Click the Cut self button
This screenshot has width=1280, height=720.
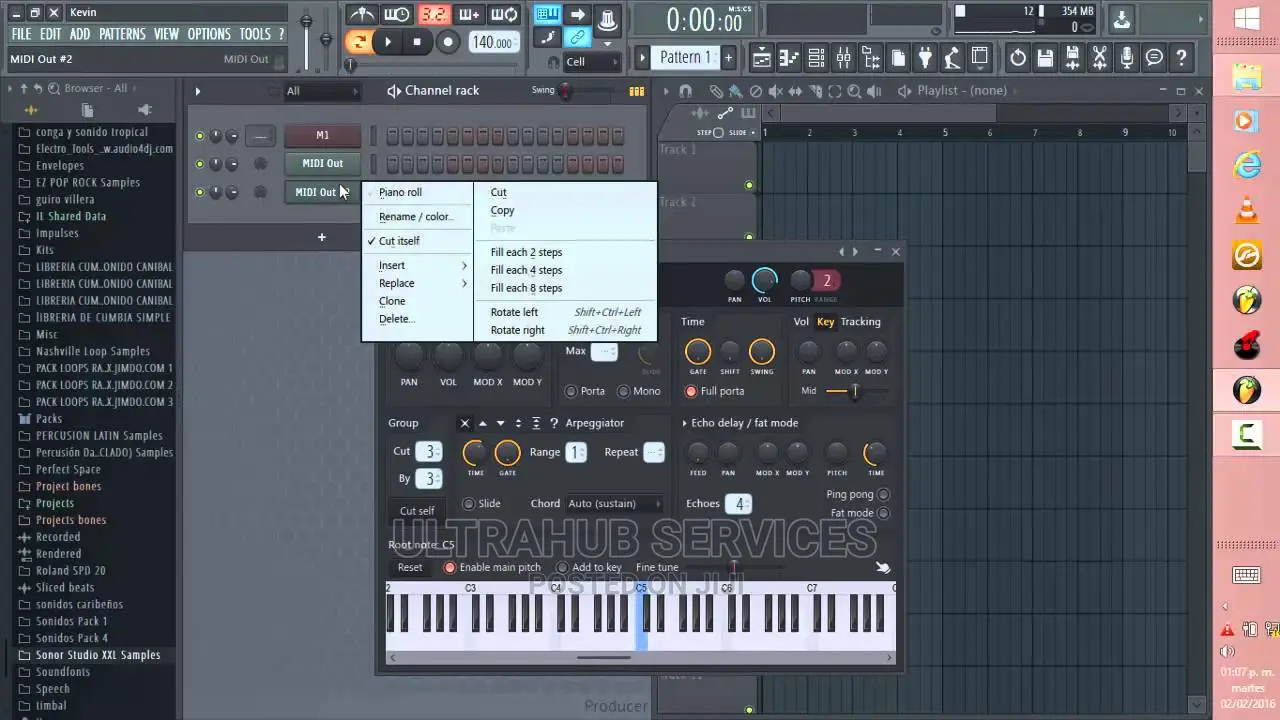click(417, 511)
